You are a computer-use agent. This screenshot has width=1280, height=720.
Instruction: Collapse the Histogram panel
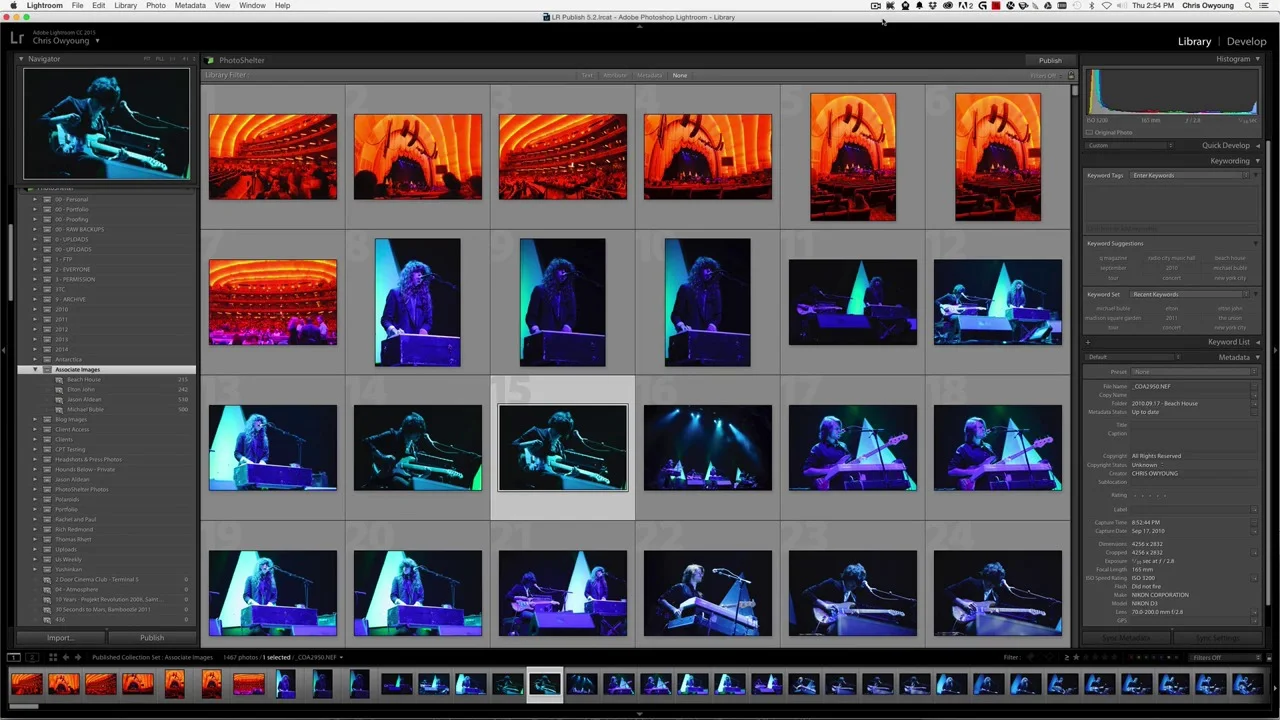[x=1258, y=59]
